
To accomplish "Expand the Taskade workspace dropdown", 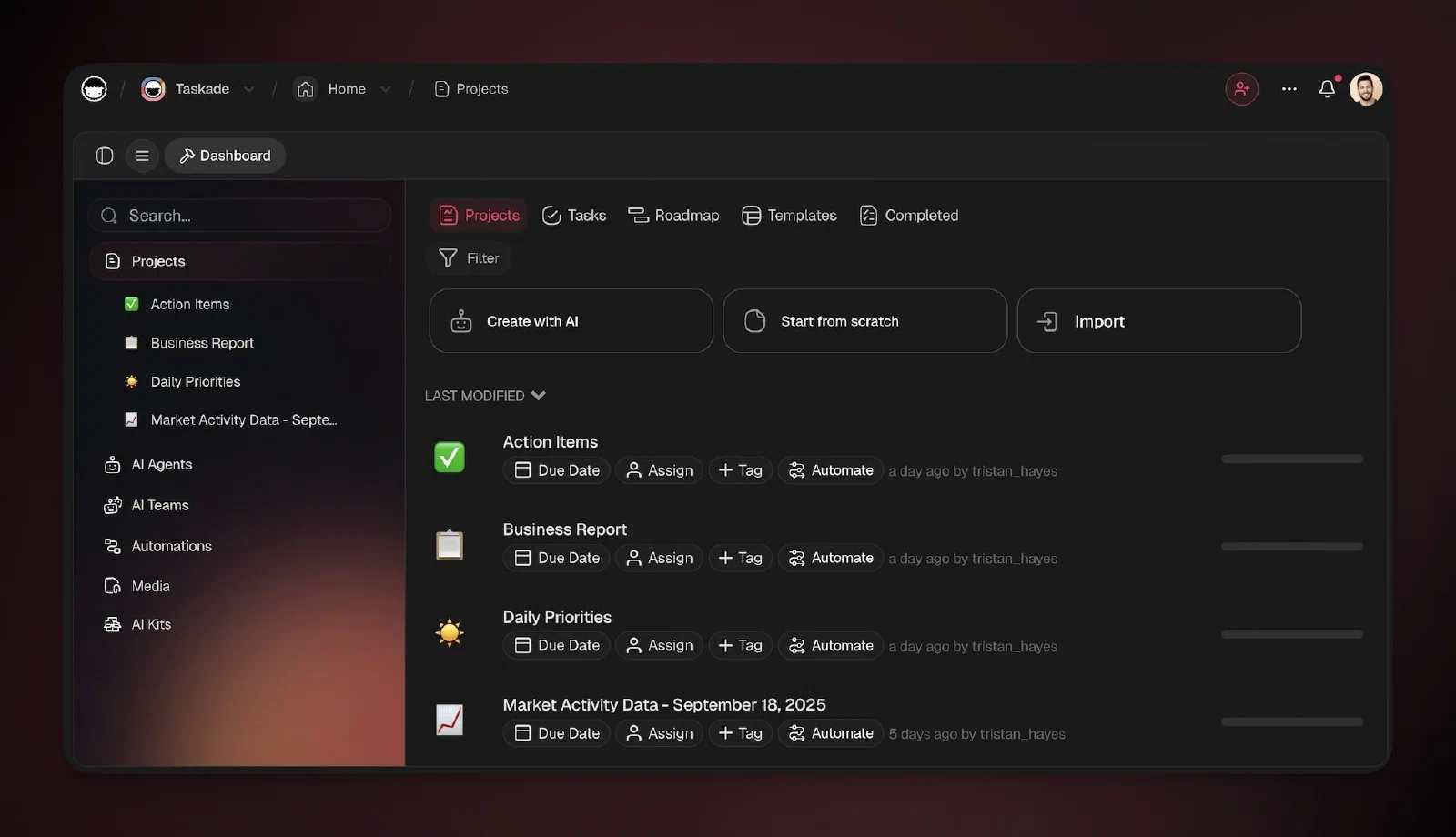I will tap(249, 89).
